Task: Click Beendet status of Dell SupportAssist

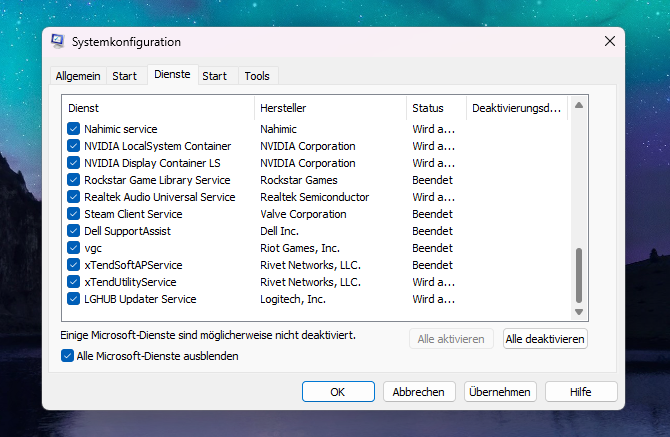Action: coord(432,231)
